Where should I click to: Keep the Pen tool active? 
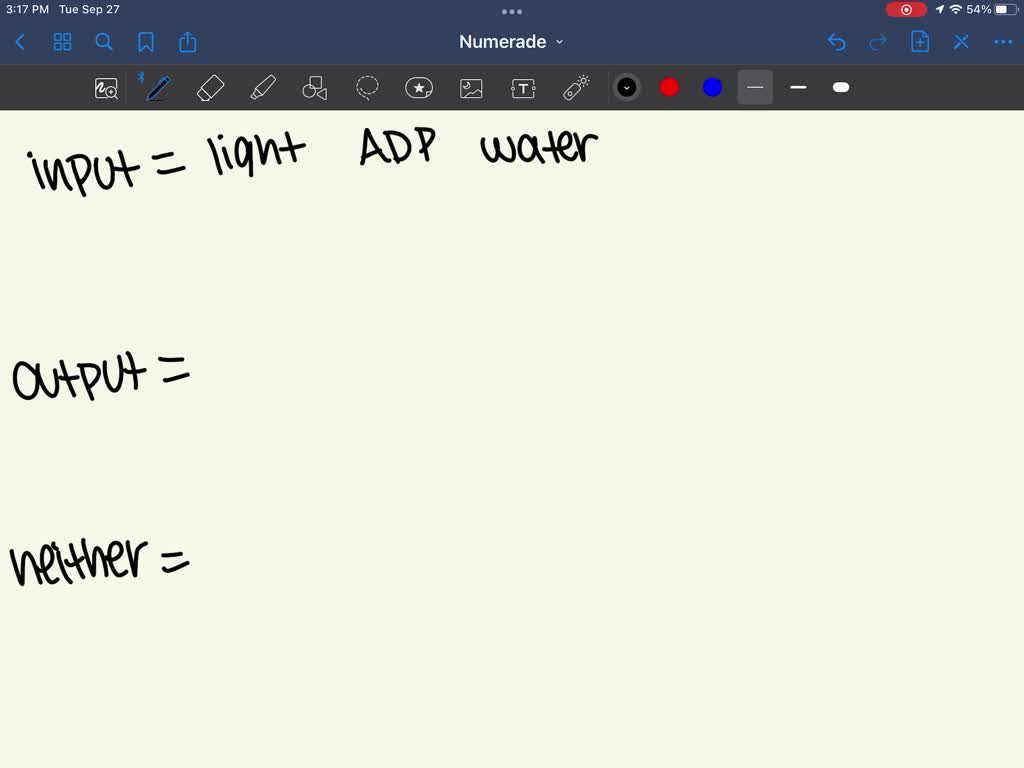point(157,87)
